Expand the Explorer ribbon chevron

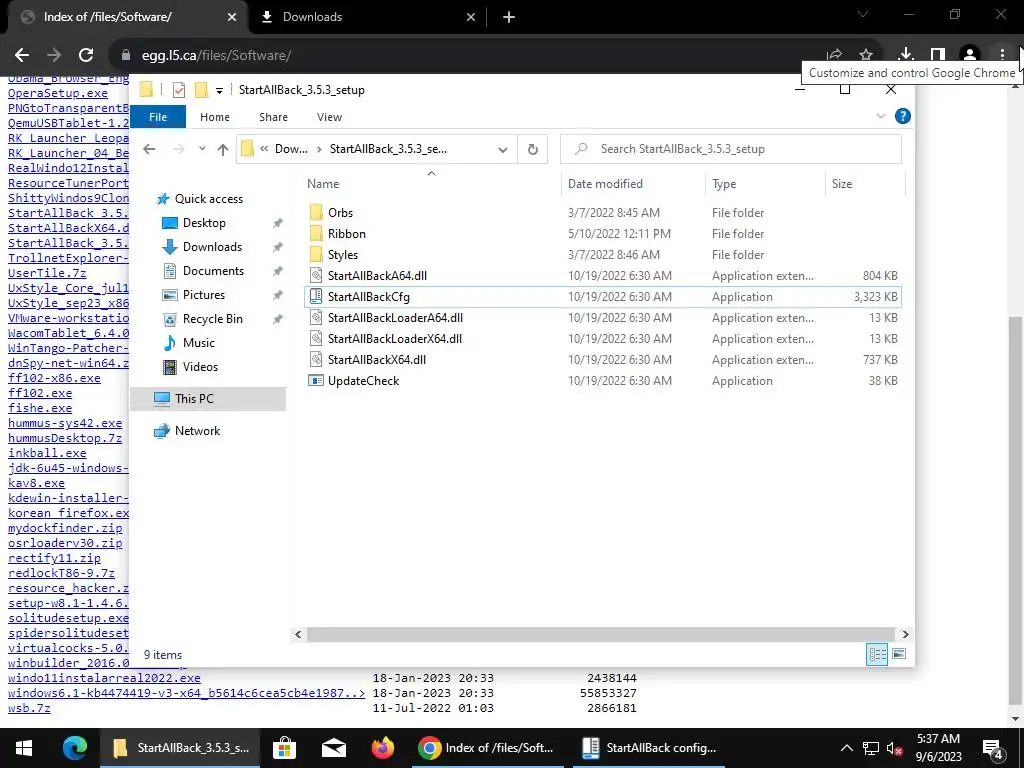coord(880,116)
